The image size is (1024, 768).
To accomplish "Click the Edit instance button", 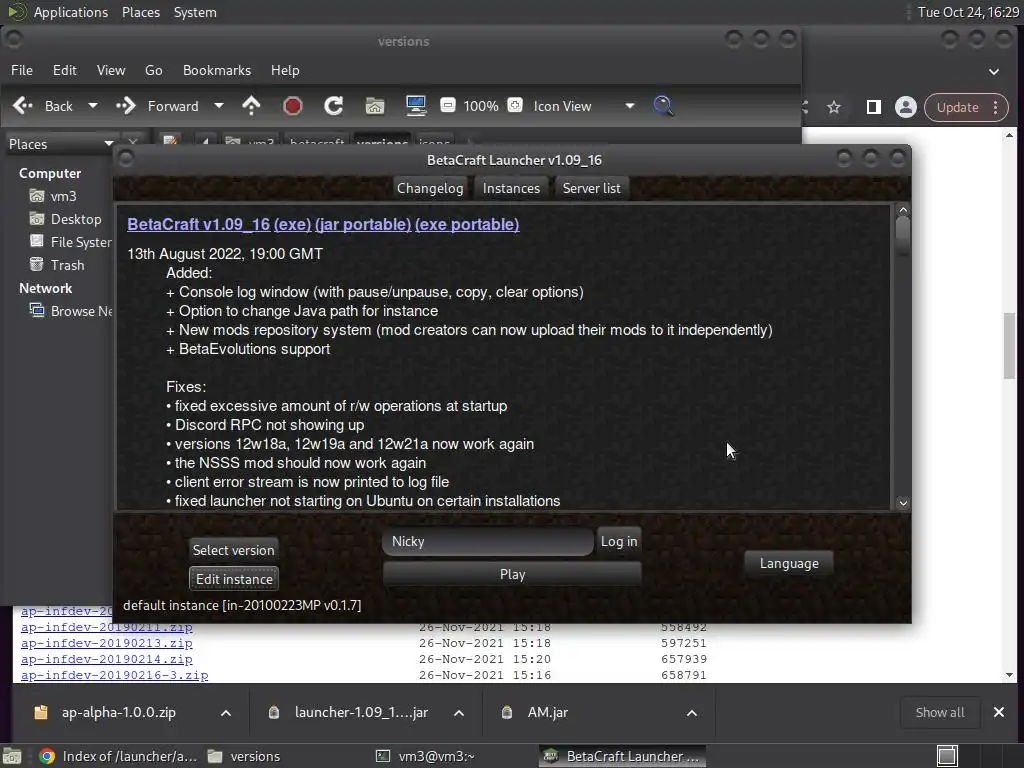I will coord(234,579).
